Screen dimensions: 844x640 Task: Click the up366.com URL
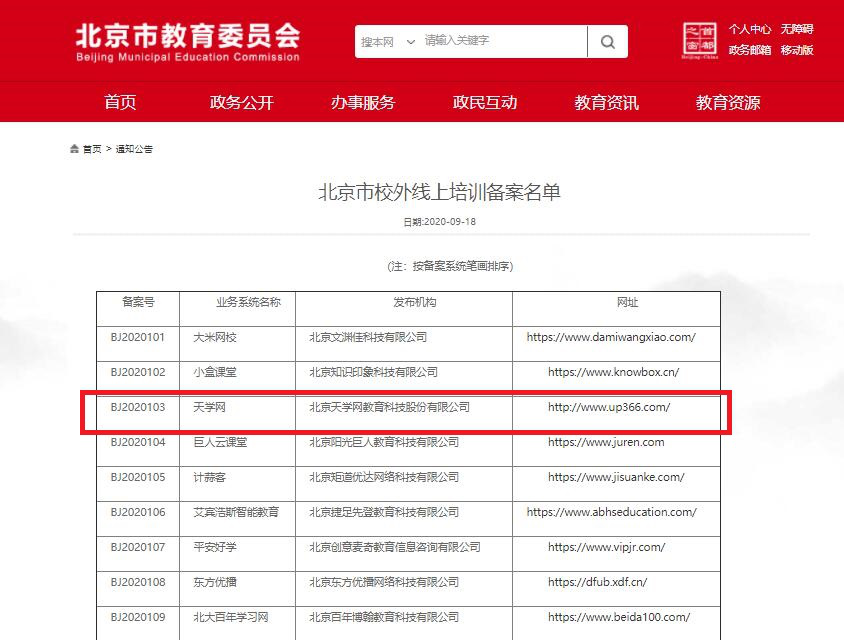(609, 407)
